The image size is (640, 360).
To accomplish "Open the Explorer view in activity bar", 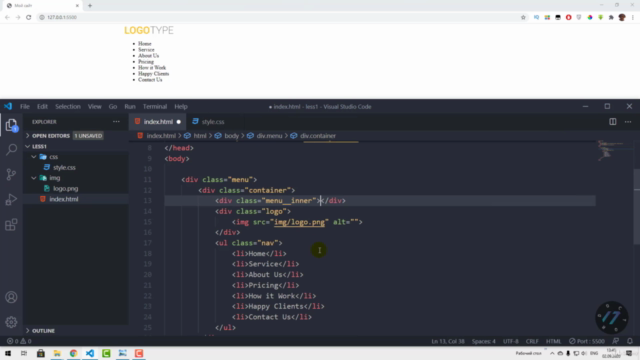I will point(11,125).
